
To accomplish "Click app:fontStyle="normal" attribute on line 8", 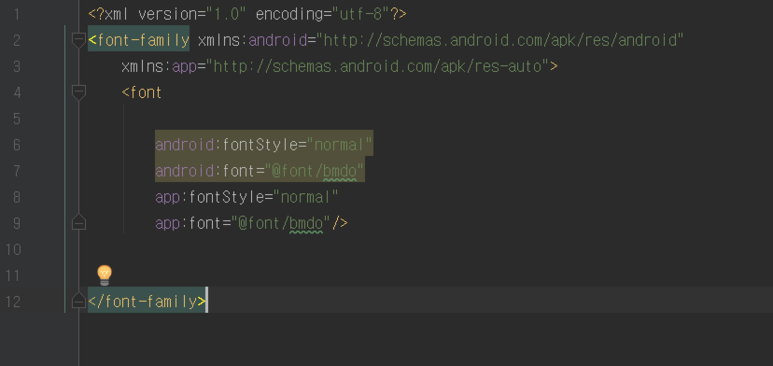I will click(x=246, y=197).
